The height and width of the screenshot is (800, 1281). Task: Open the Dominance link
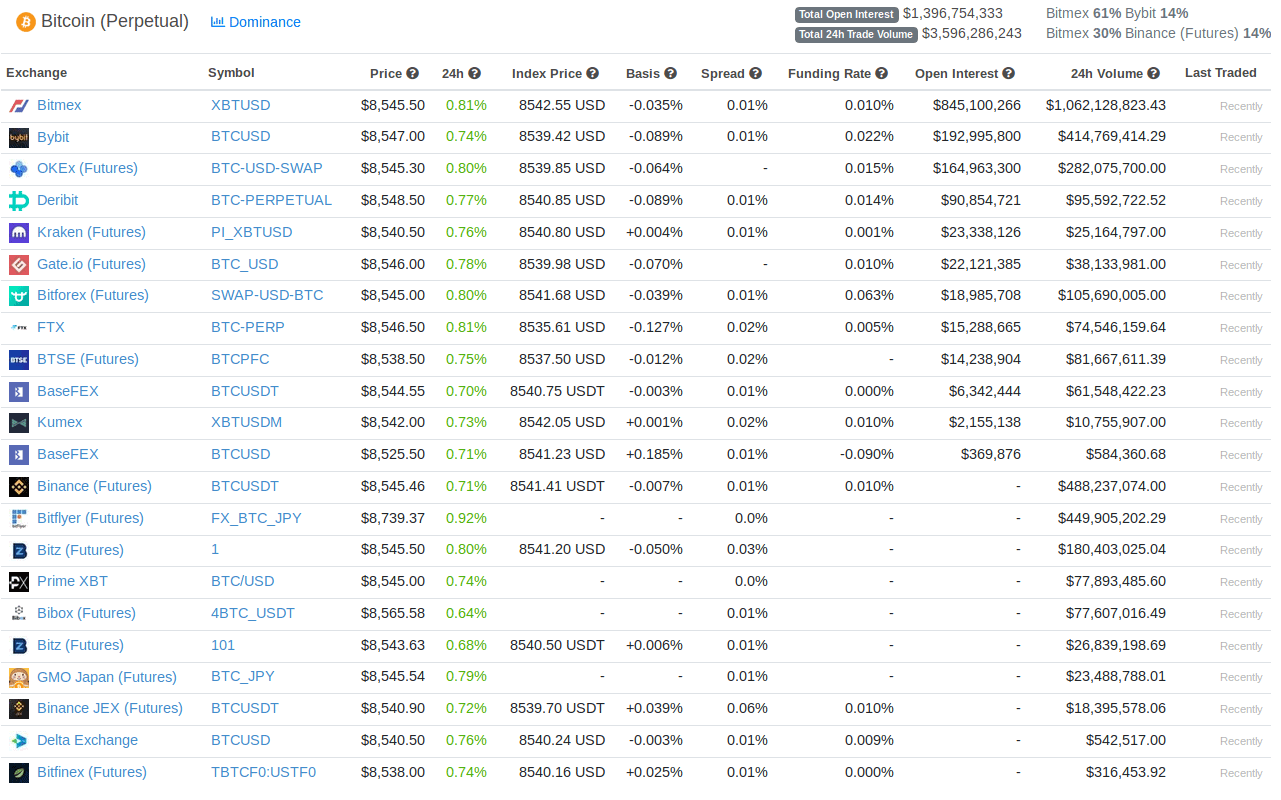tap(262, 21)
